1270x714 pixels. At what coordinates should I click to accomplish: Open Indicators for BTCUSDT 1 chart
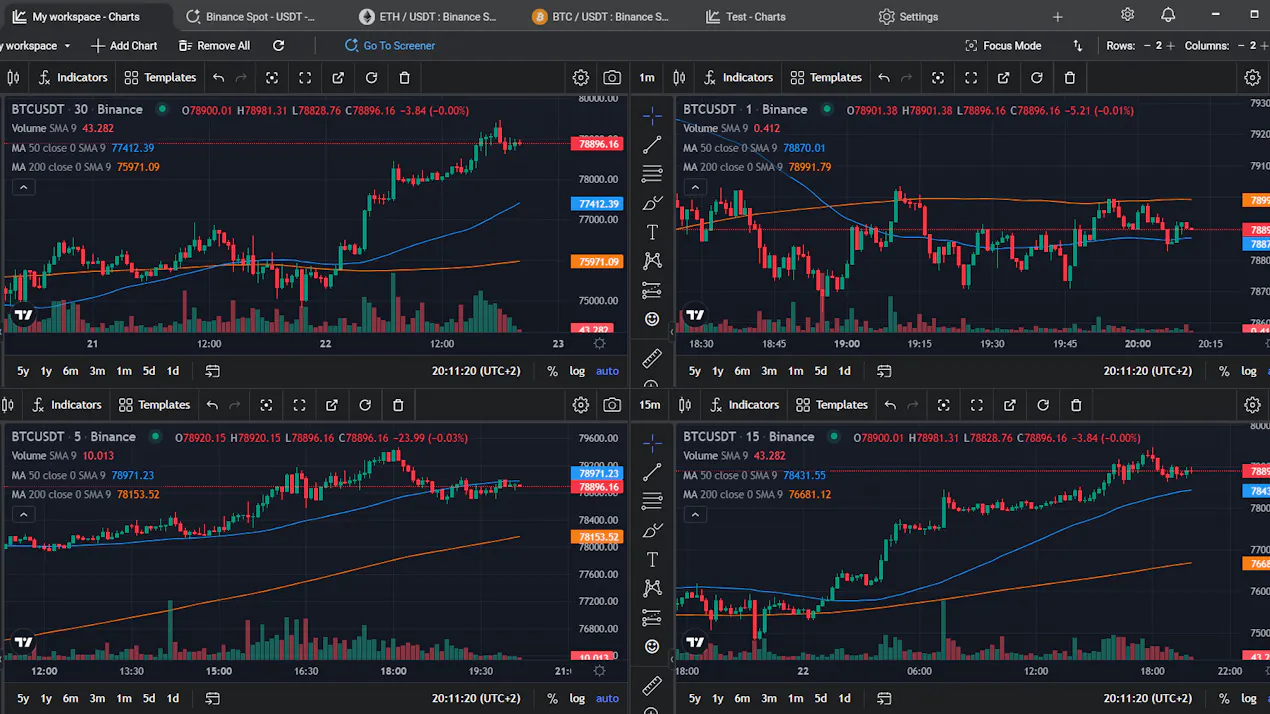pyautogui.click(x=738, y=77)
